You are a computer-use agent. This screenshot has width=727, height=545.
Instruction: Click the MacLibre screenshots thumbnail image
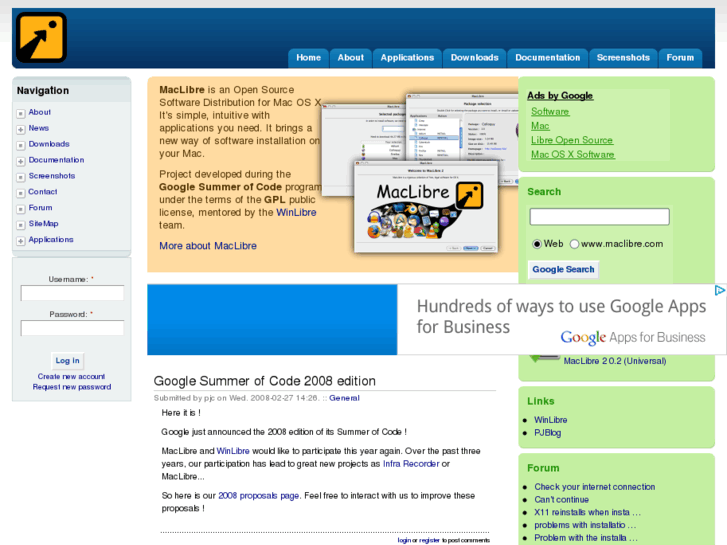click(x=420, y=173)
